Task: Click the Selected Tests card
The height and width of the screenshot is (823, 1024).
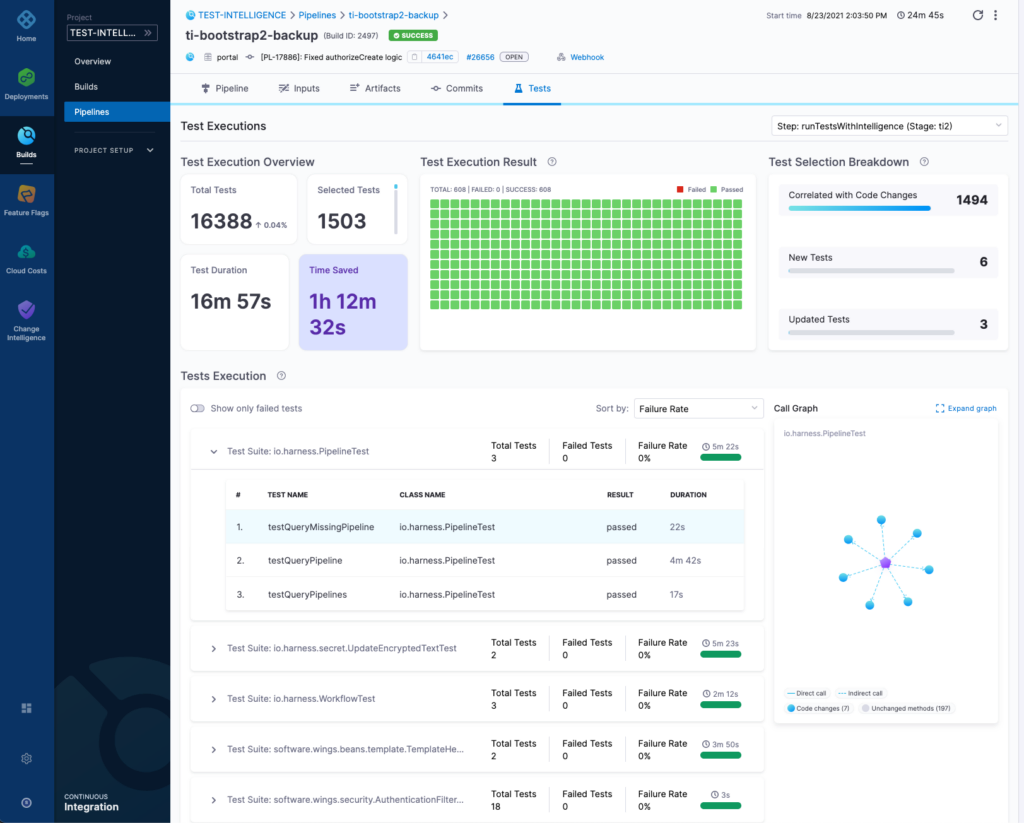Action: click(x=357, y=208)
